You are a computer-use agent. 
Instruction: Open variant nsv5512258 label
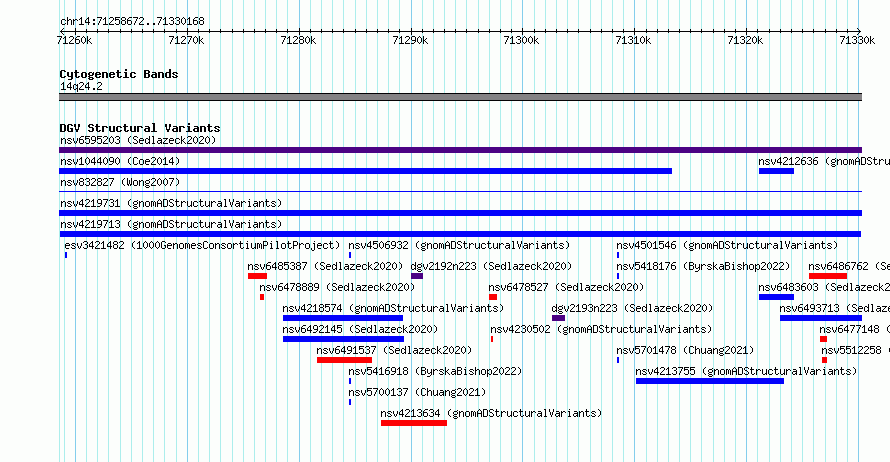pyautogui.click(x=855, y=350)
